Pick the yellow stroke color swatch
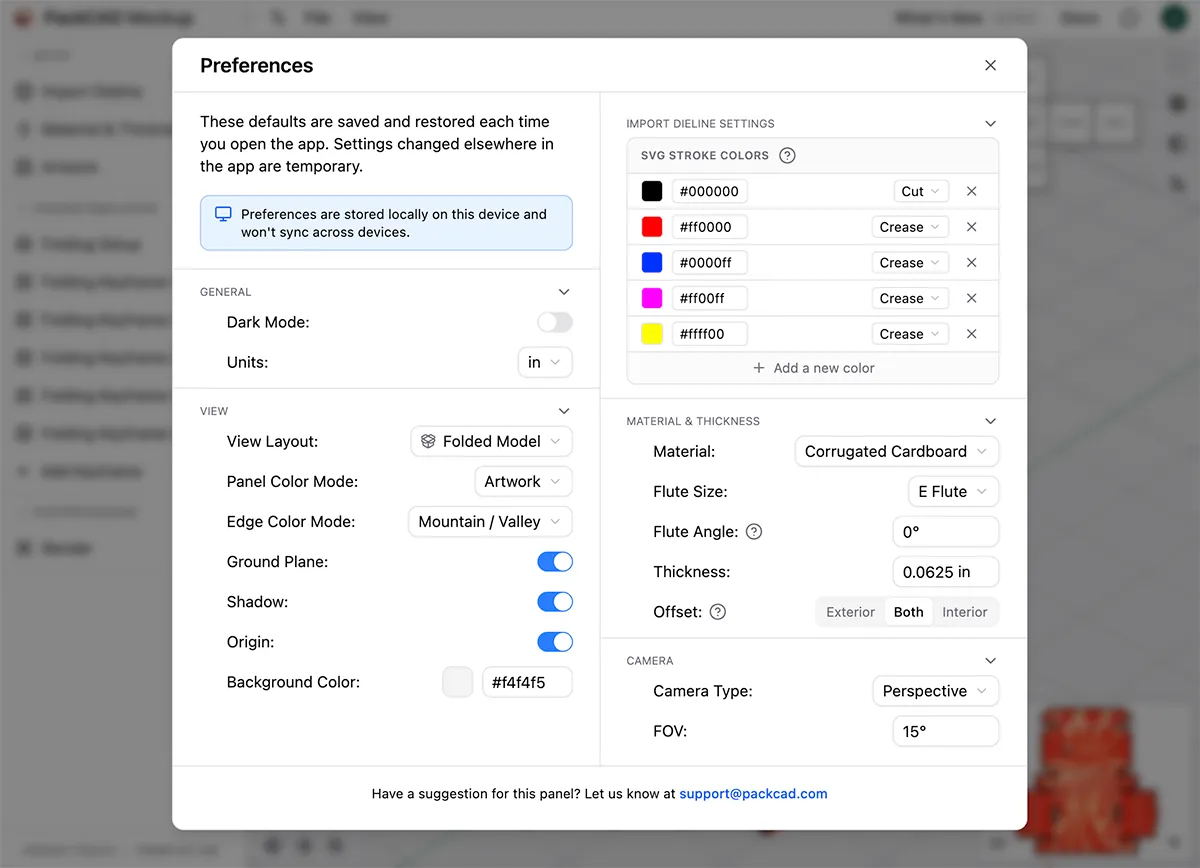1200x868 pixels. (652, 334)
